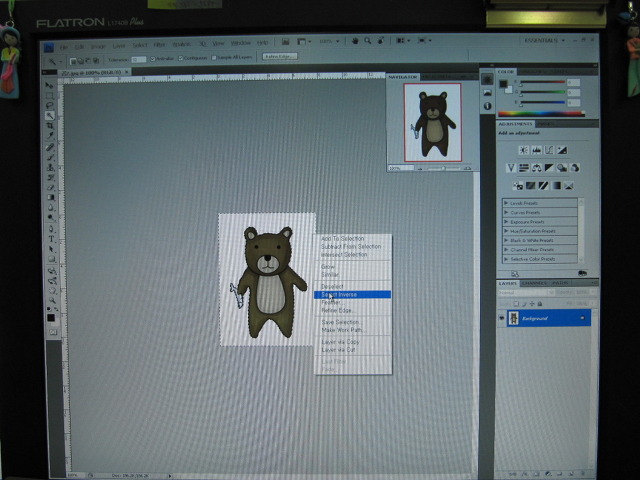The width and height of the screenshot is (640, 480).
Task: Click the bear thumbnail in Navigator
Action: coord(433,122)
